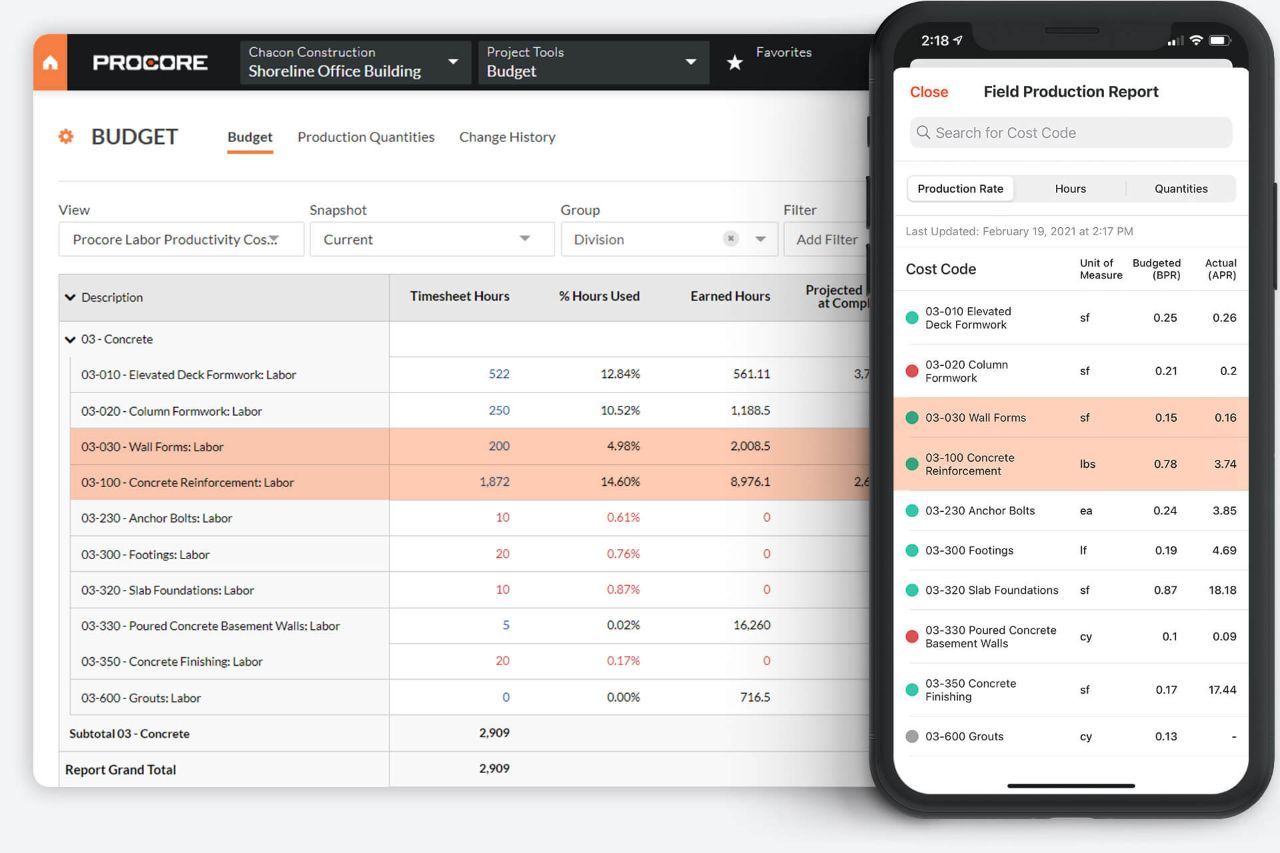Screen dimensions: 1280x853
Task: Click the status dot for 03-010 Elevated Deck Formwork
Action: point(912,318)
